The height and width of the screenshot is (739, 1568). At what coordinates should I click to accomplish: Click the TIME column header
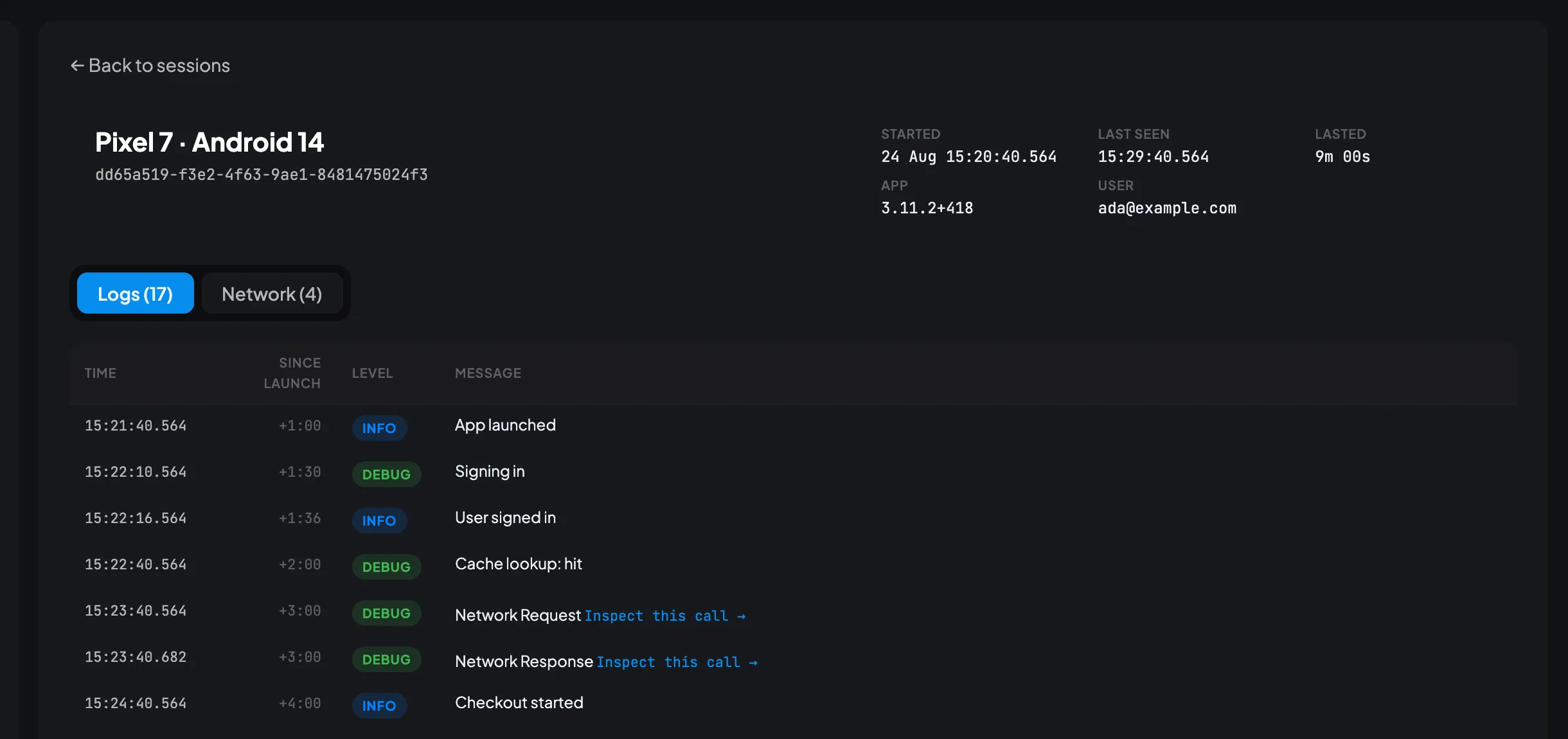click(100, 373)
